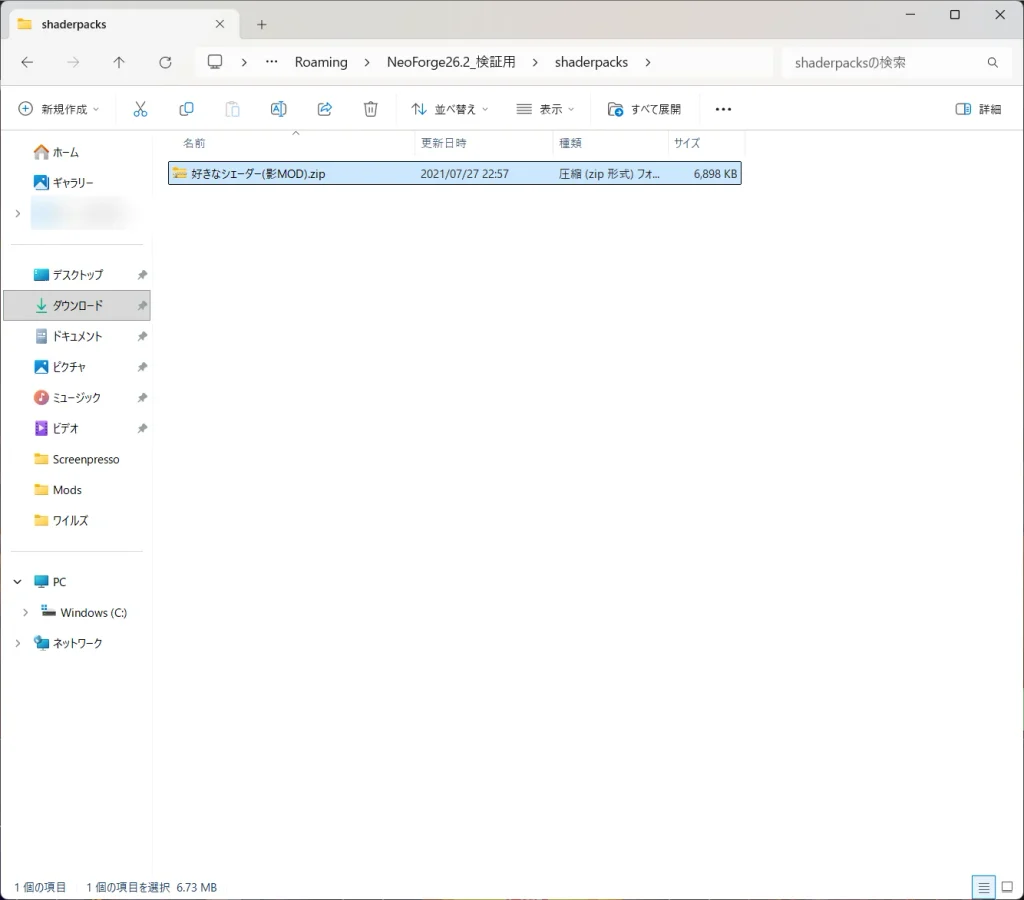This screenshot has height=900, width=1024.
Task: Go forward with the right arrow
Action: 73,62
